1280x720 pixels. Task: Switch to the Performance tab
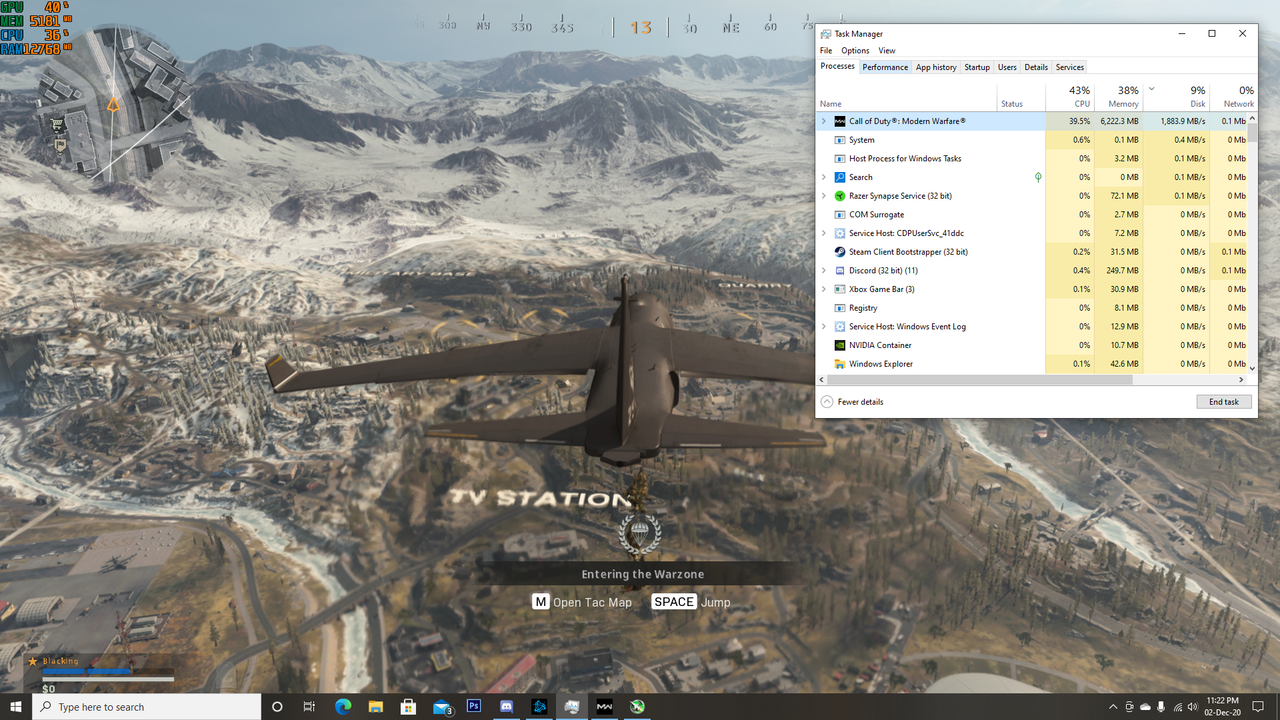click(x=885, y=67)
